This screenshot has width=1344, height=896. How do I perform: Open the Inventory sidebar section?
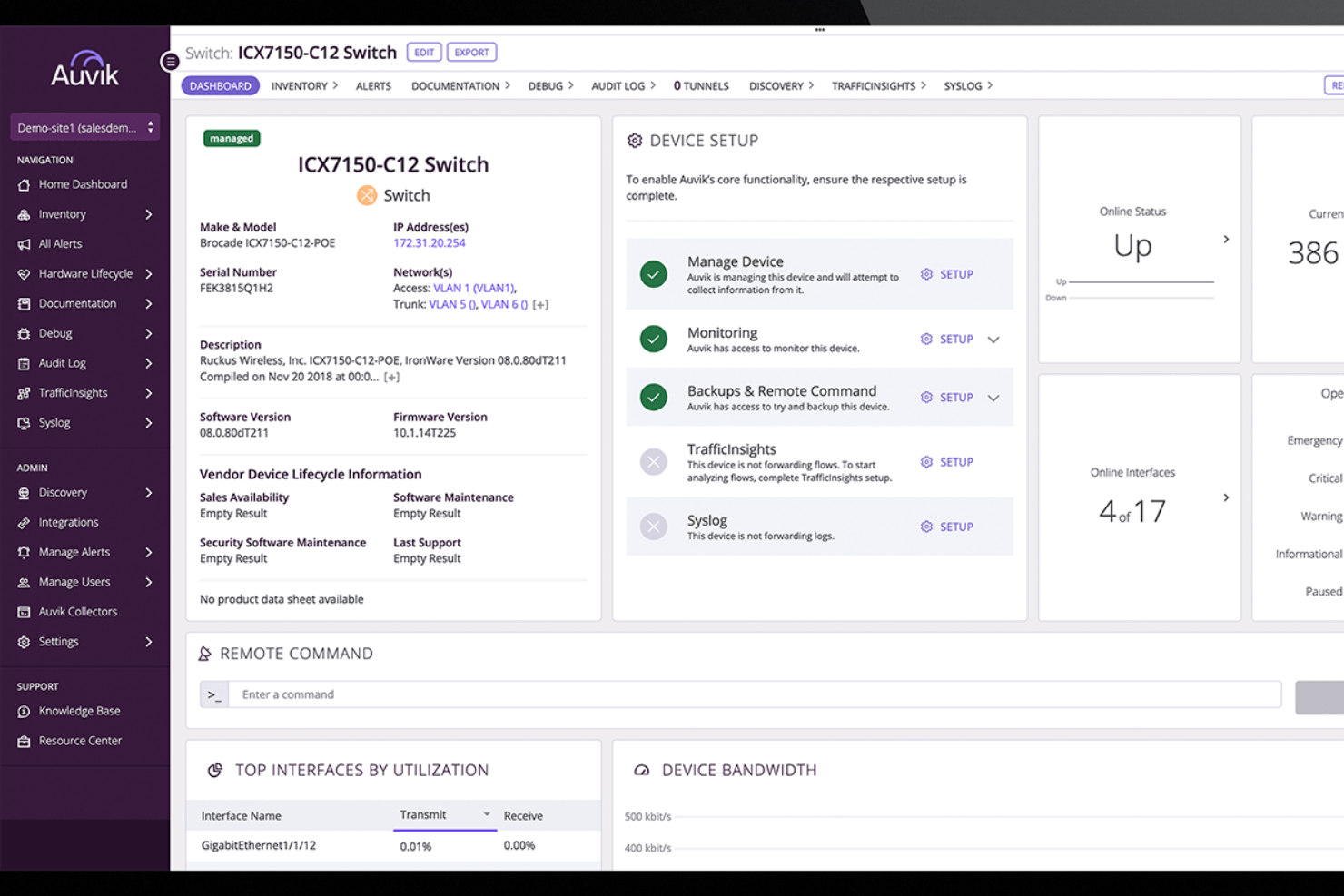(62, 213)
